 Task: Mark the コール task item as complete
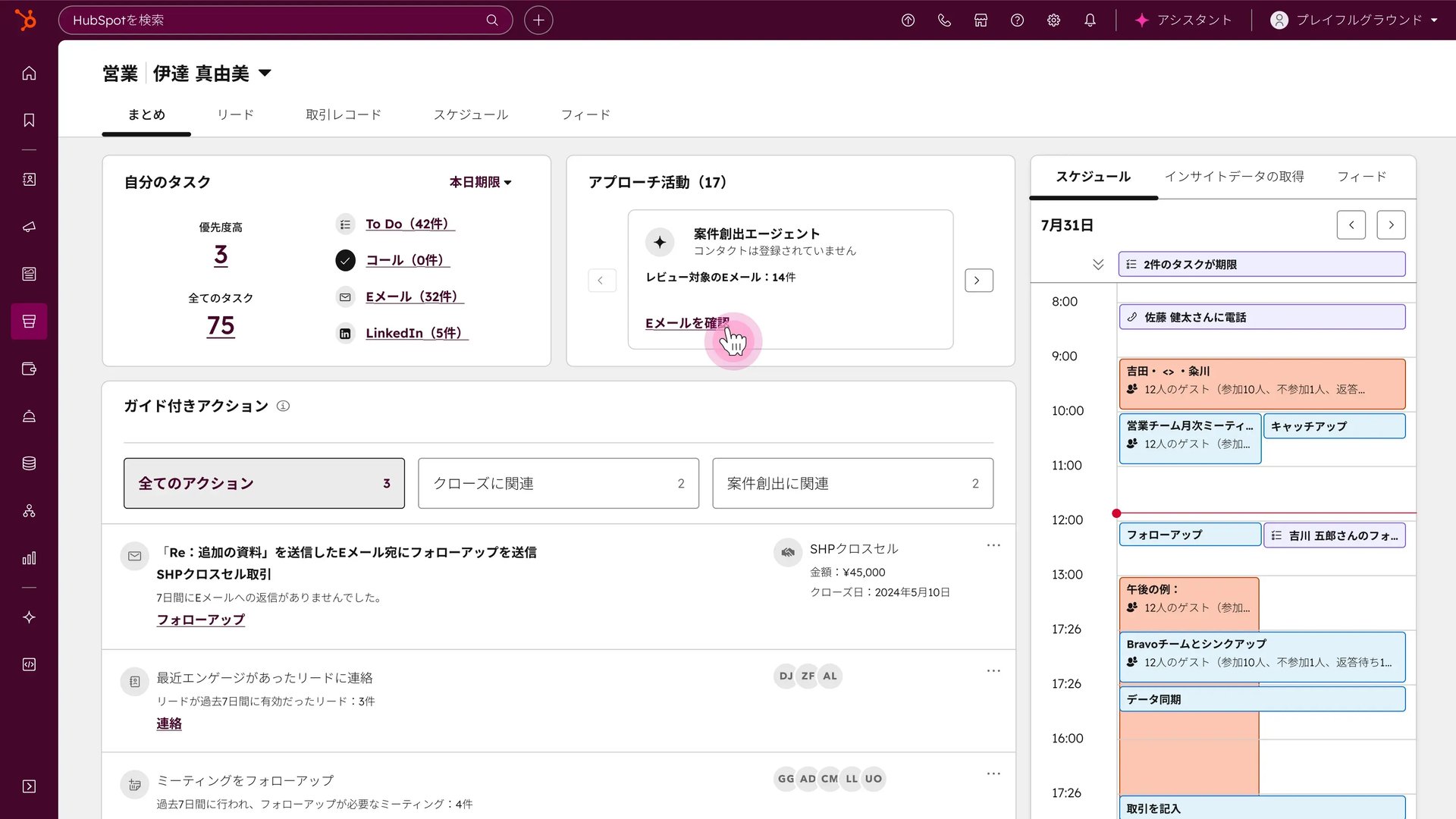point(345,260)
